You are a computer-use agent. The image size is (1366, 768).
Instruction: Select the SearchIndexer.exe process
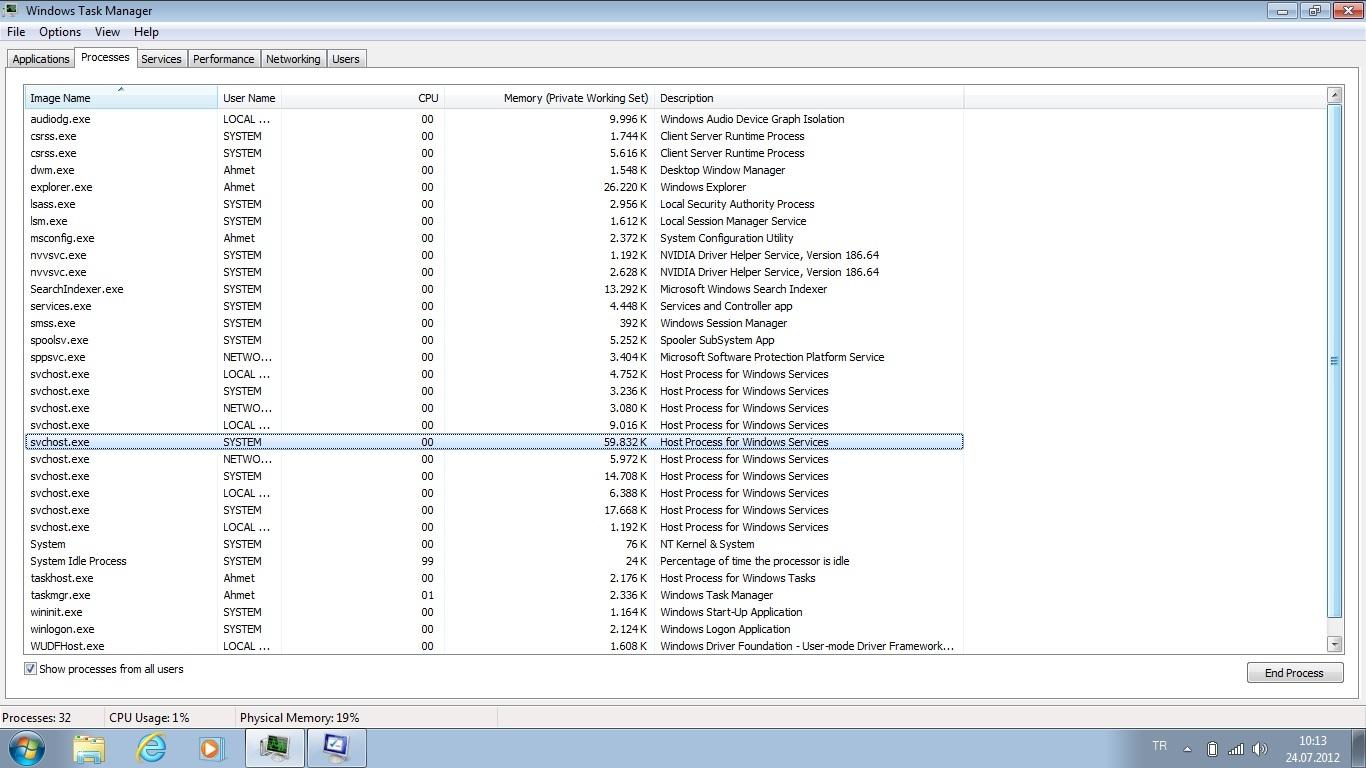(x=494, y=289)
